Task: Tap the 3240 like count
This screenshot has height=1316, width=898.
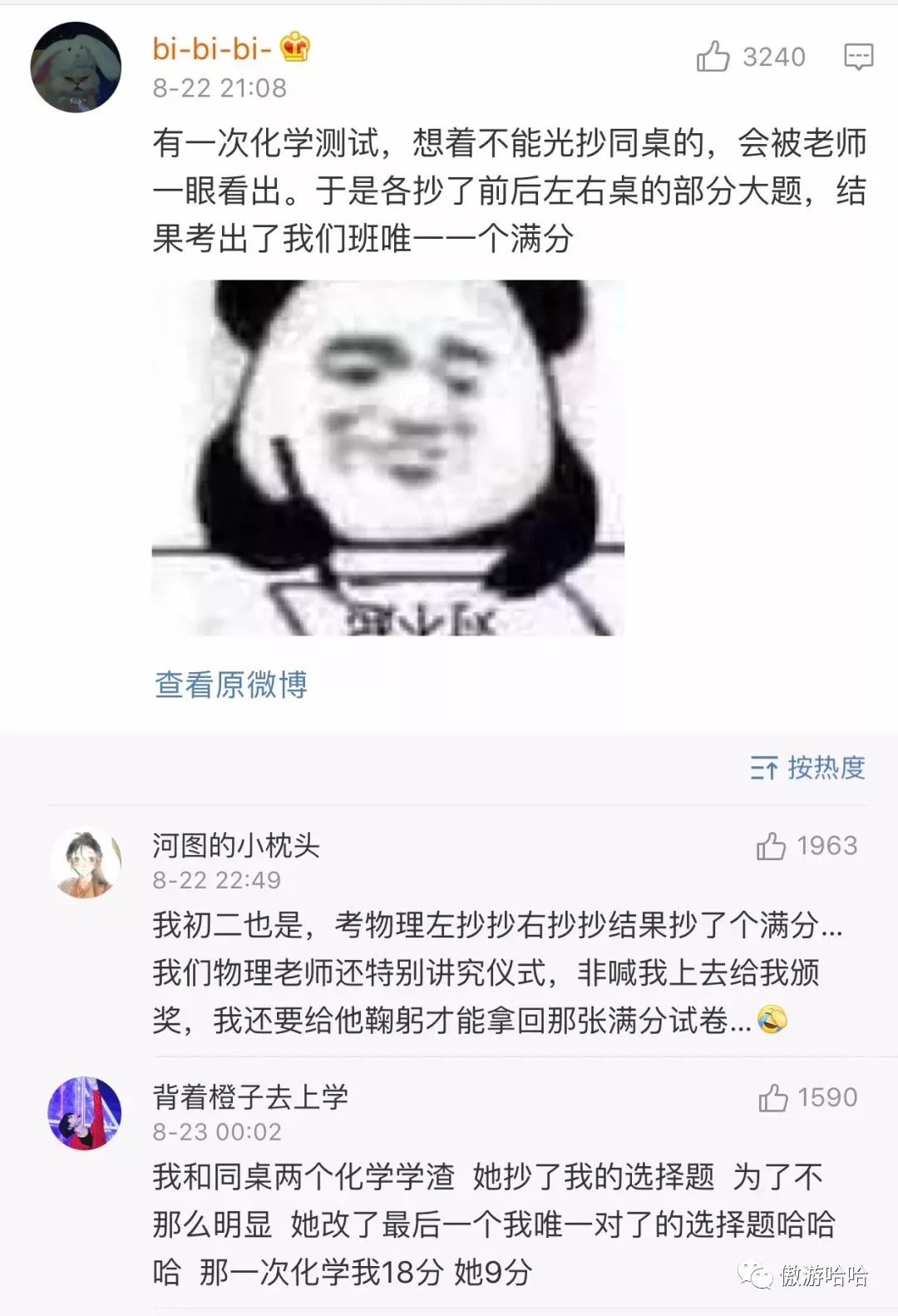Action: coord(774,57)
